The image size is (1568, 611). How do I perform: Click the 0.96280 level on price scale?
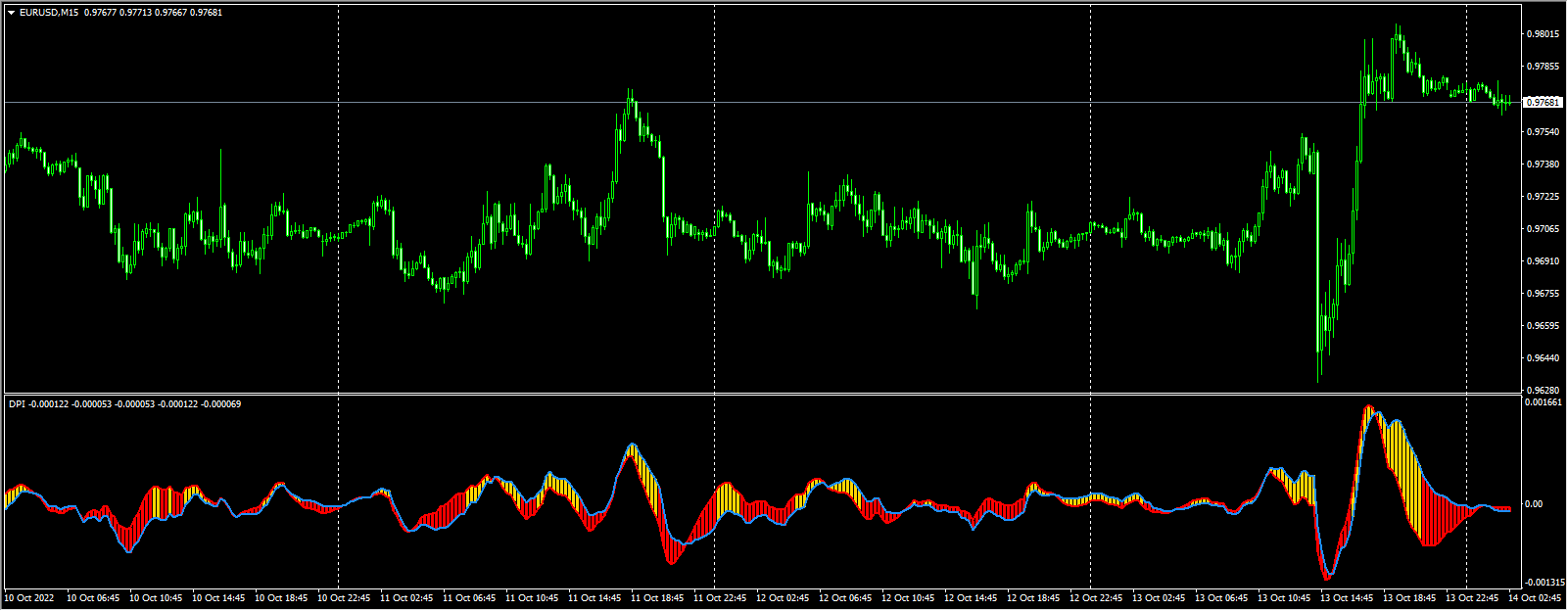(1543, 390)
